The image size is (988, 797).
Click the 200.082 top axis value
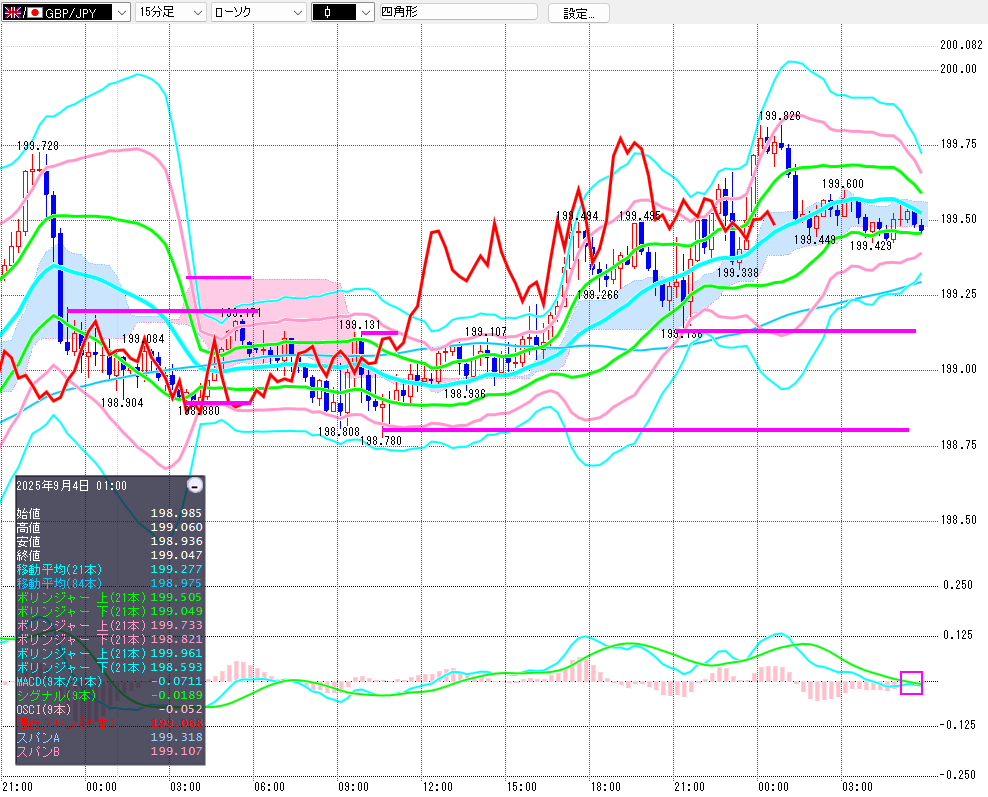coord(961,45)
